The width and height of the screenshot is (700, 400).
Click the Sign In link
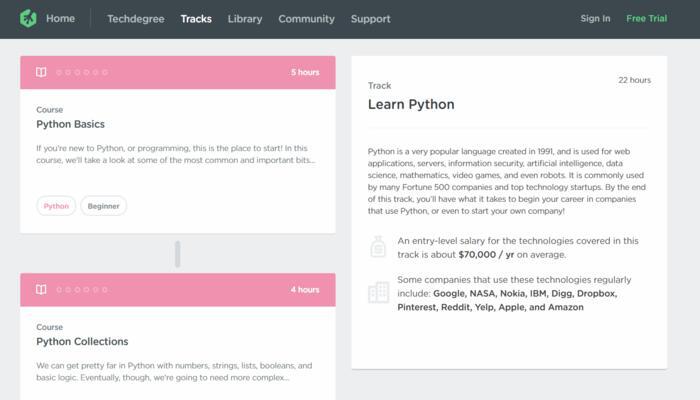(x=595, y=18)
